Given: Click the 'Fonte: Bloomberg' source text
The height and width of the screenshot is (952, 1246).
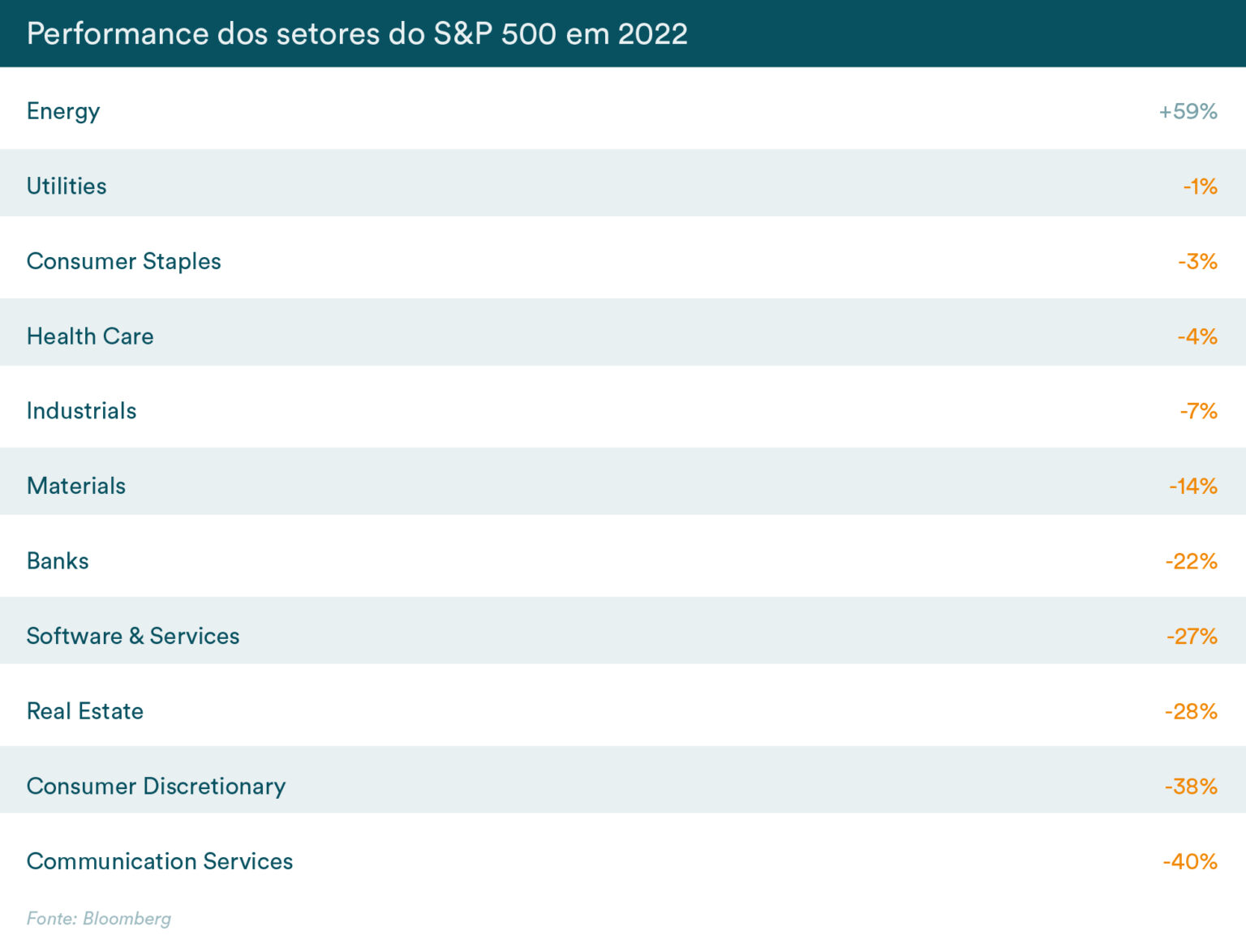Looking at the screenshot, I should (x=99, y=918).
